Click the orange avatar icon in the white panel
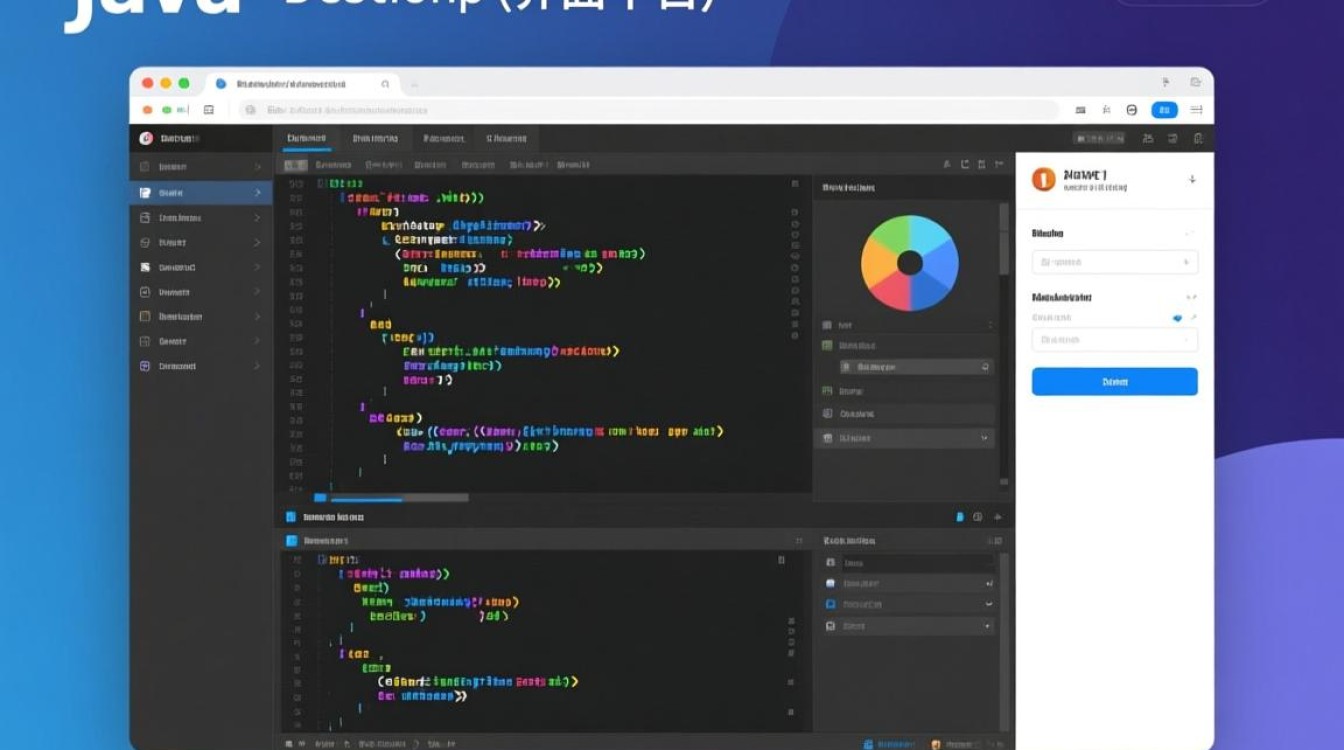 tap(1043, 179)
